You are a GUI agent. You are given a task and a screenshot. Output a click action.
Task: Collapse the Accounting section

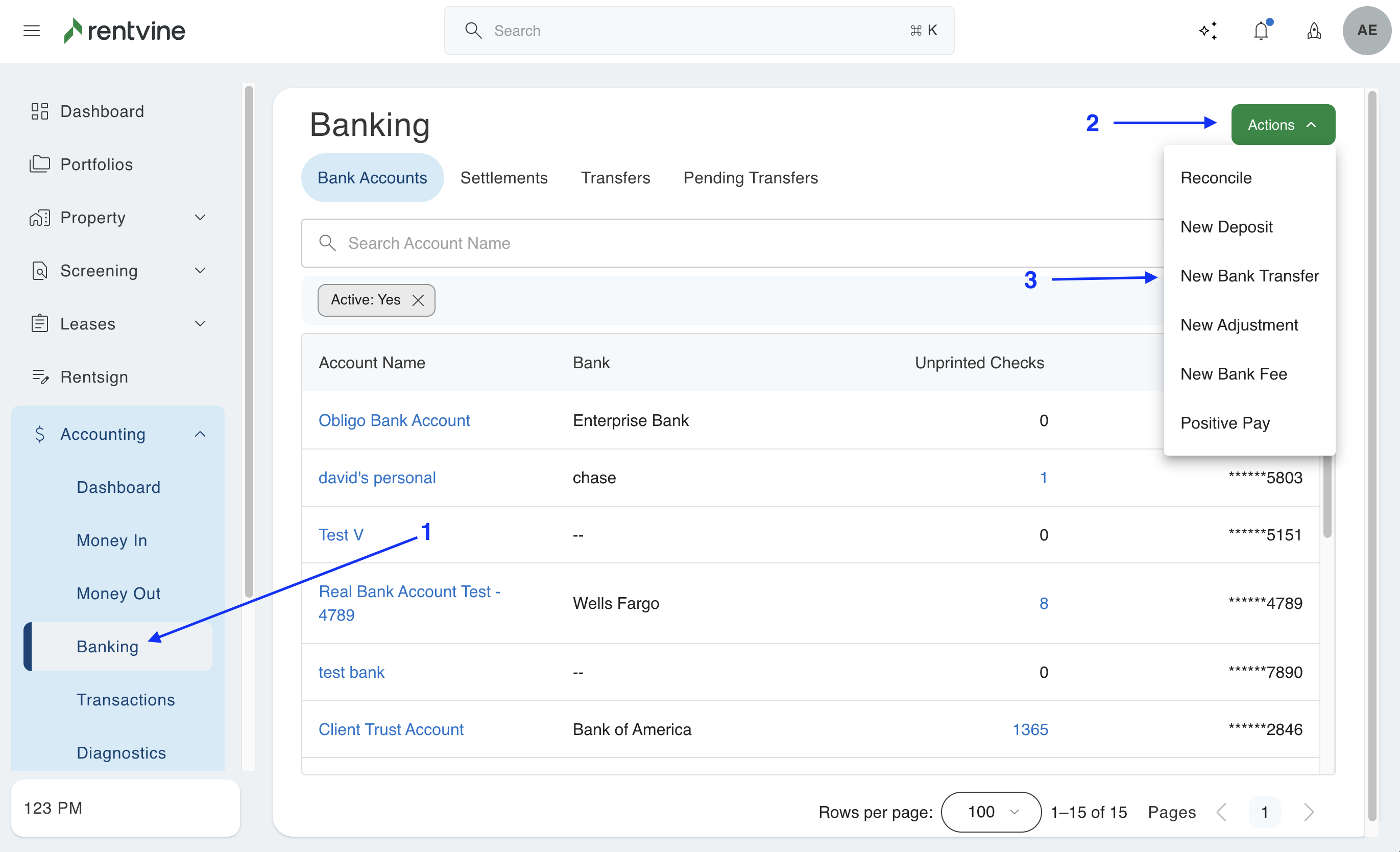pos(200,434)
